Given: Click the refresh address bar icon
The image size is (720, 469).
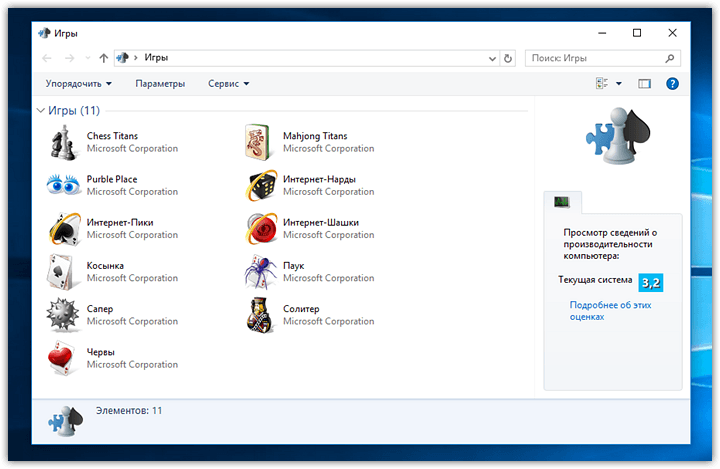Looking at the screenshot, I should point(508,58).
